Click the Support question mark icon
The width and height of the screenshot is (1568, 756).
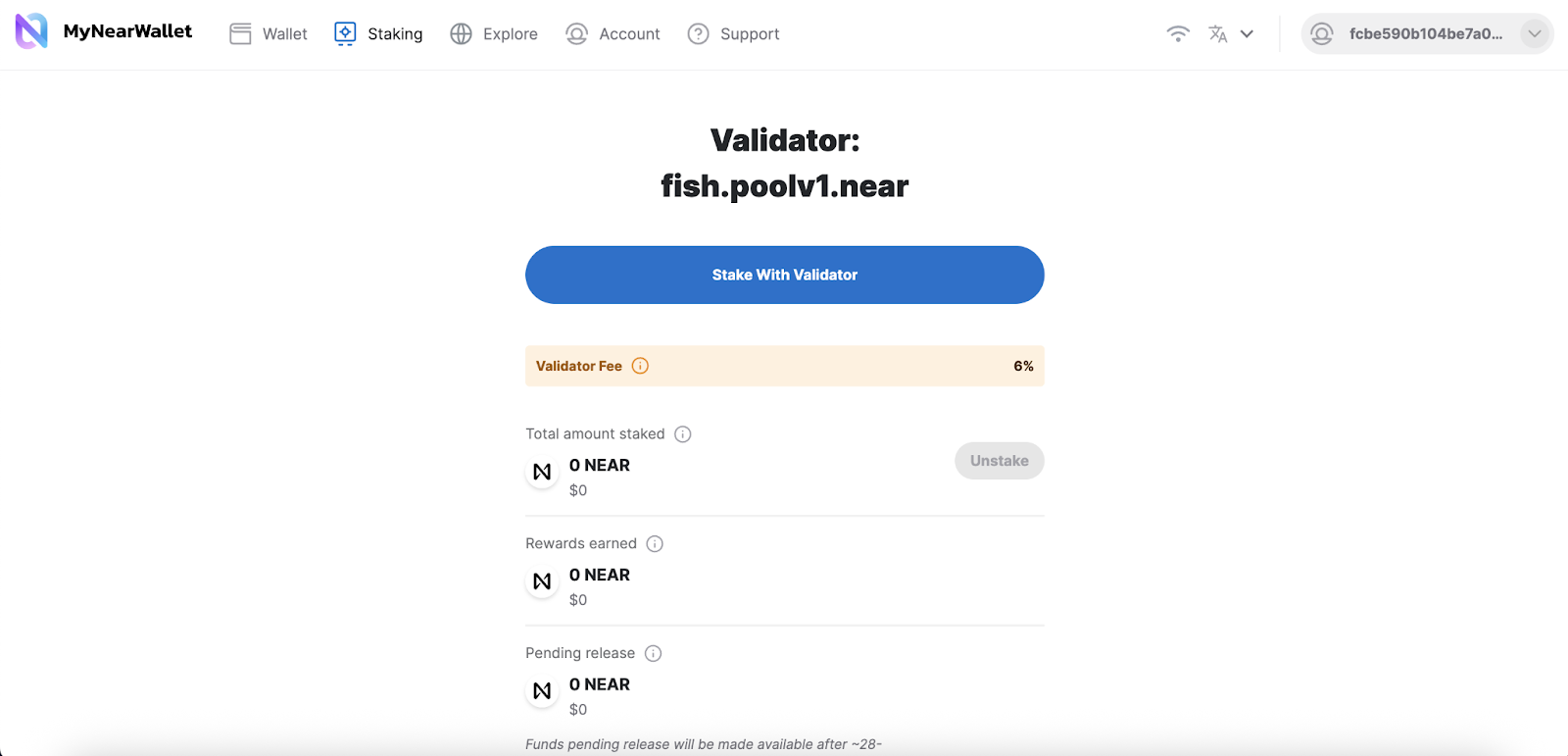pos(698,34)
